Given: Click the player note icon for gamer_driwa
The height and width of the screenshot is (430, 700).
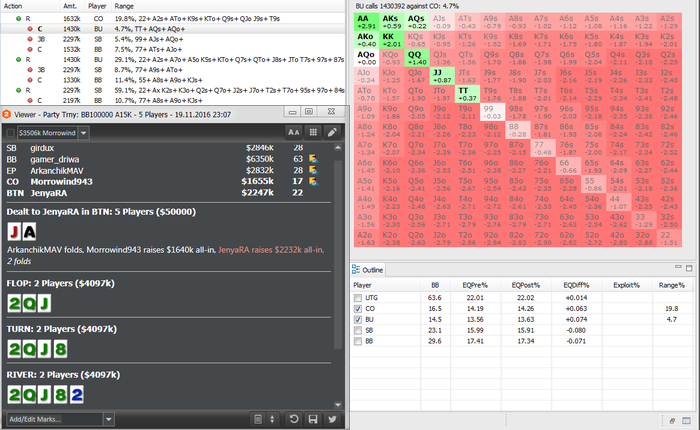Looking at the screenshot, I should (x=313, y=159).
